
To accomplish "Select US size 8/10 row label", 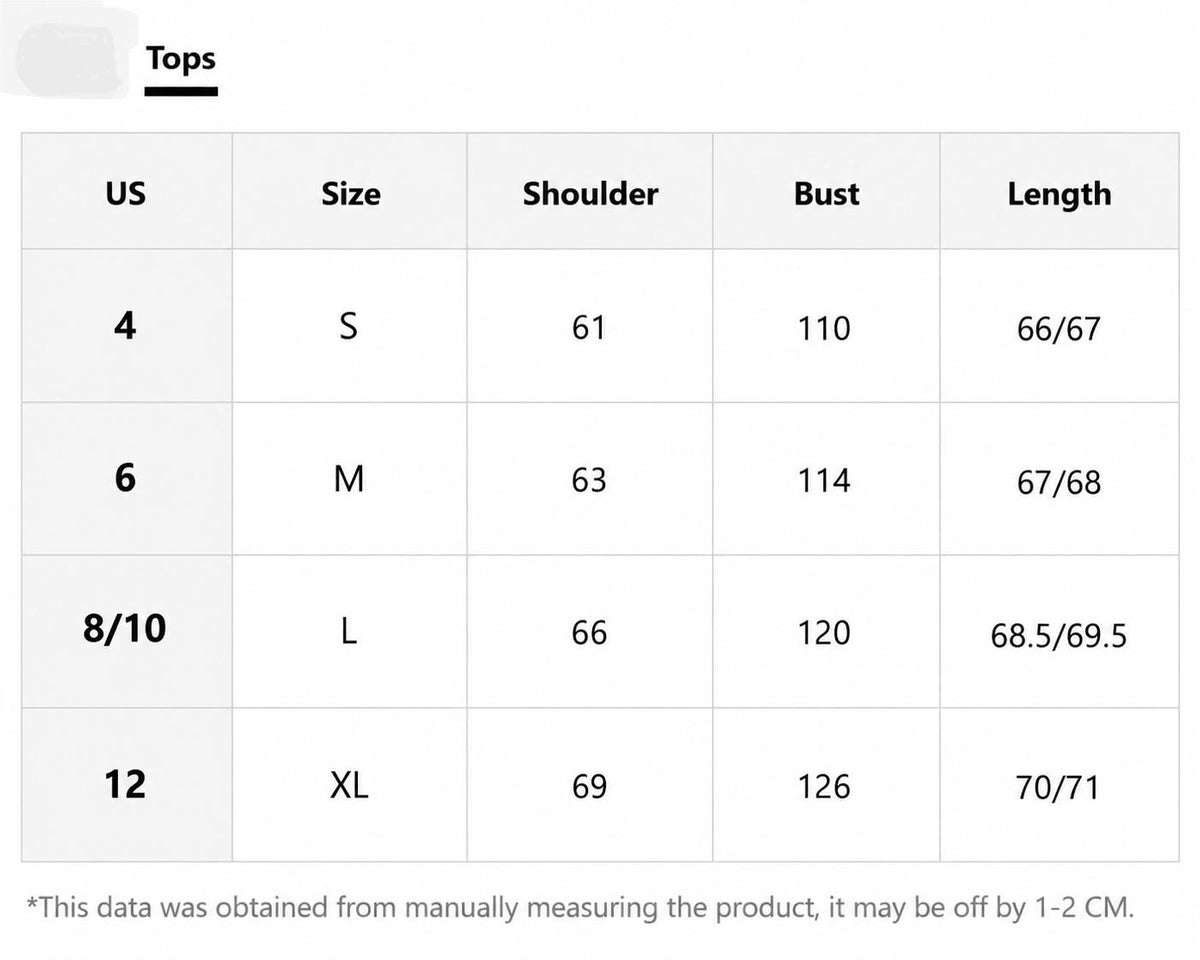I will (x=126, y=631).
